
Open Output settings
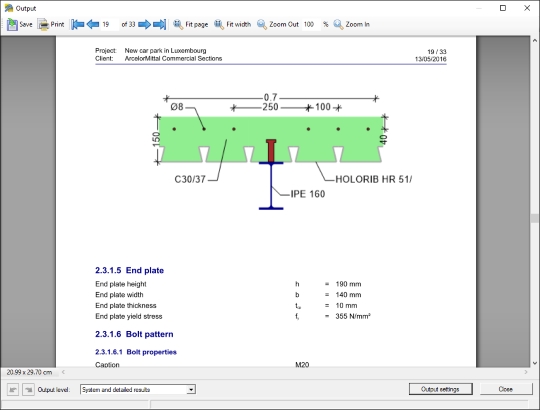tap(440, 389)
